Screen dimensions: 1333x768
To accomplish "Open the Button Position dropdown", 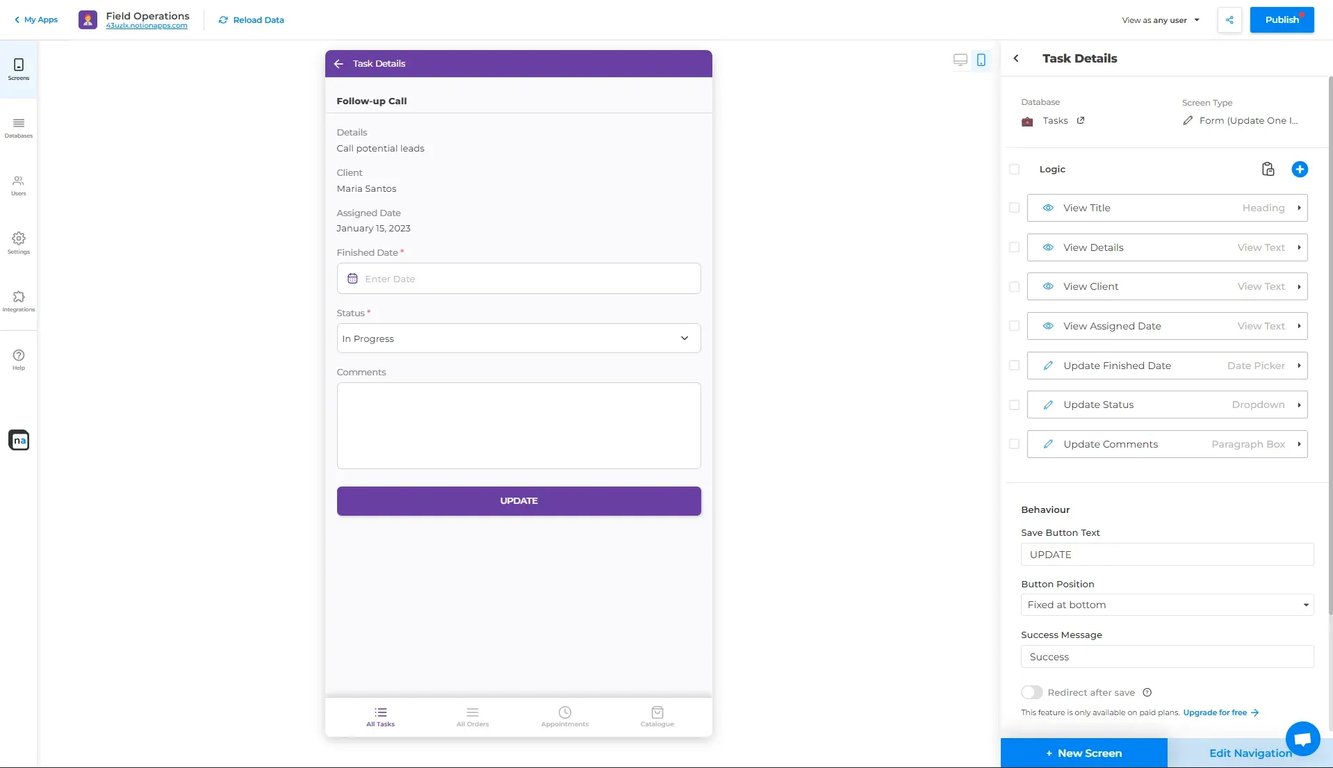I will [1167, 605].
